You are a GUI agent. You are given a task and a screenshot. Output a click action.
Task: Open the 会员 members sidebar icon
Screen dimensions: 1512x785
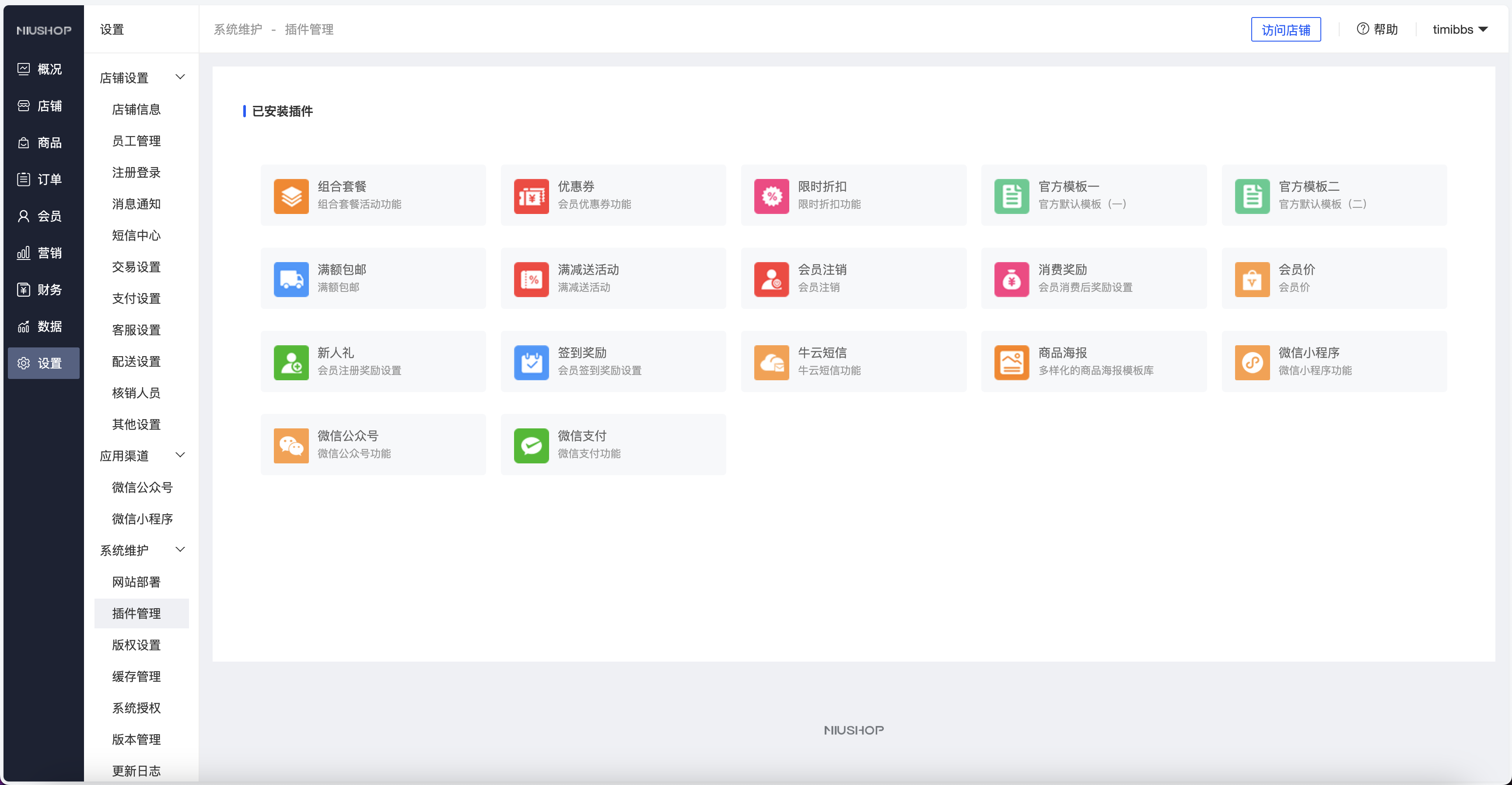click(x=24, y=215)
